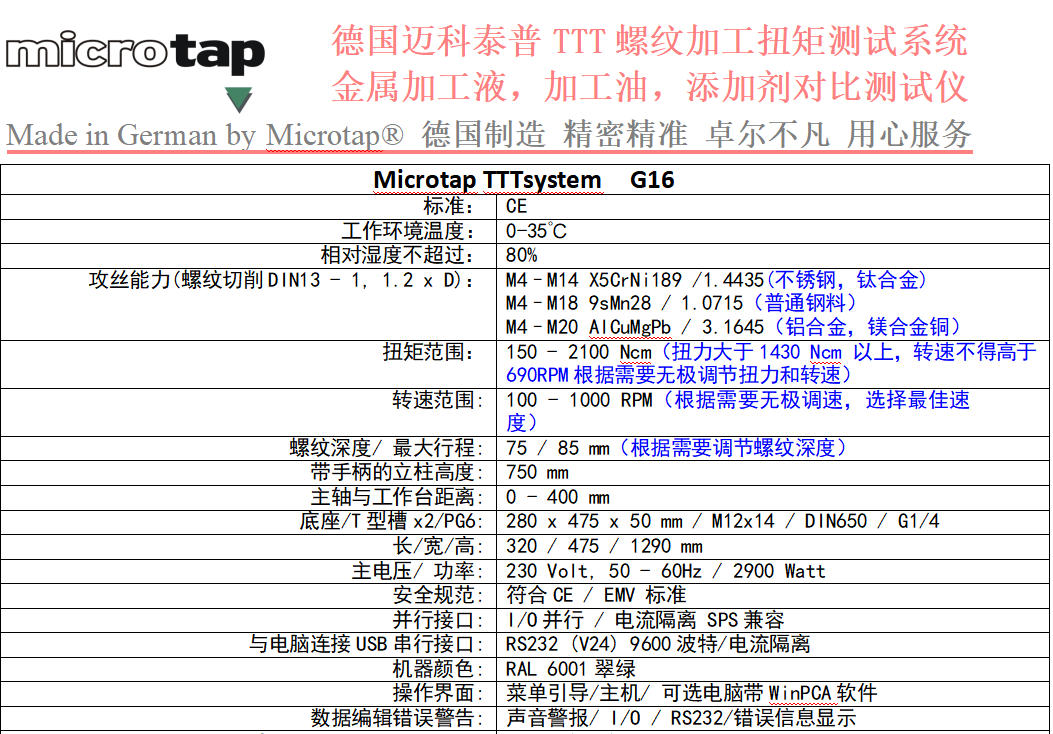The image size is (1053, 734).
Task: Click the value RS232 (V24) 9600 波特/电流隔离
Action: coord(657,644)
